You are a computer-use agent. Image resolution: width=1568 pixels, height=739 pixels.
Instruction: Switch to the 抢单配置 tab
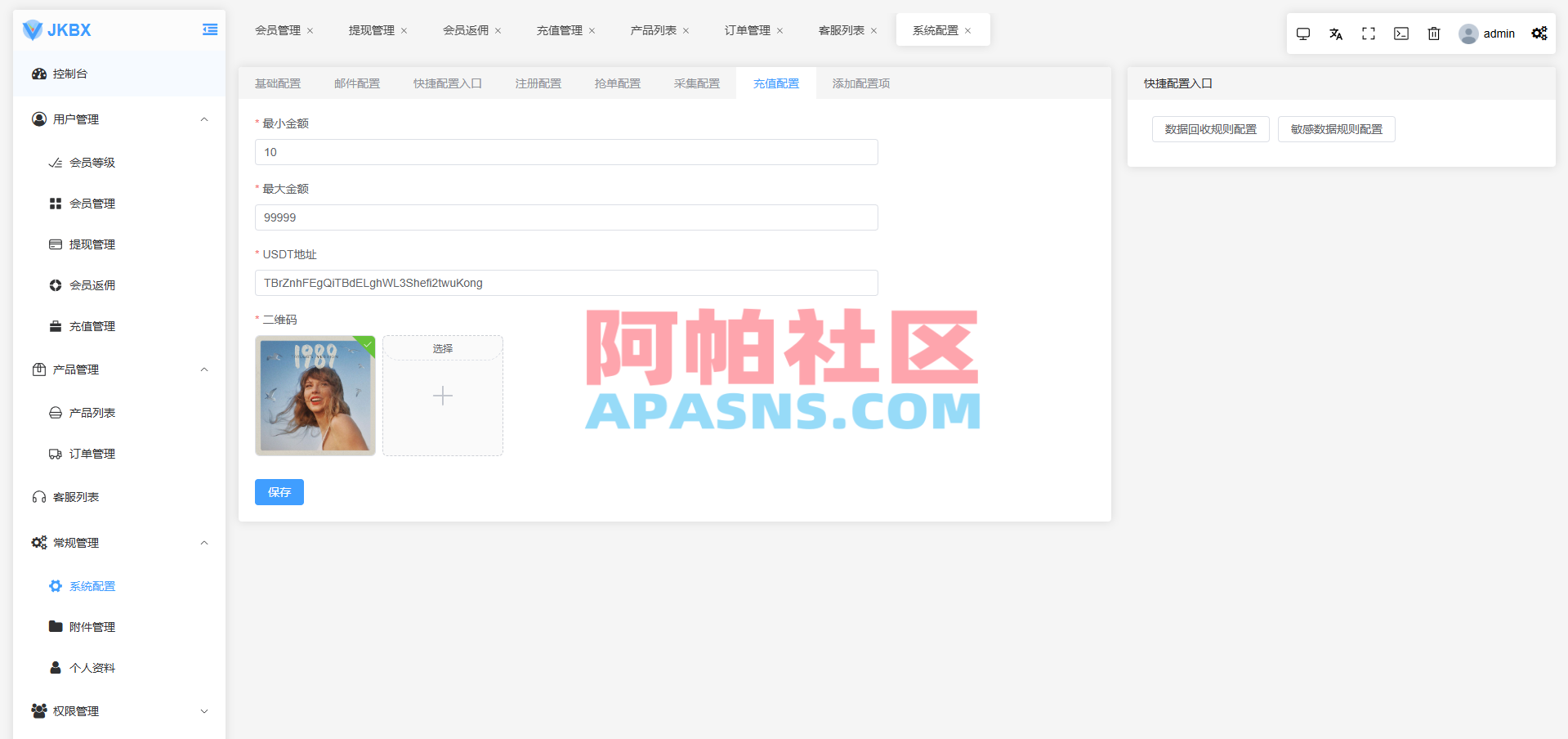pyautogui.click(x=618, y=83)
